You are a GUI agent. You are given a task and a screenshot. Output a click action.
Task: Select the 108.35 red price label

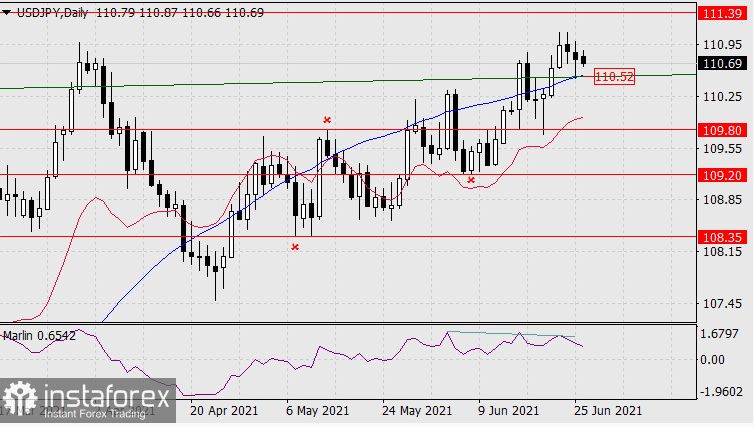point(722,237)
